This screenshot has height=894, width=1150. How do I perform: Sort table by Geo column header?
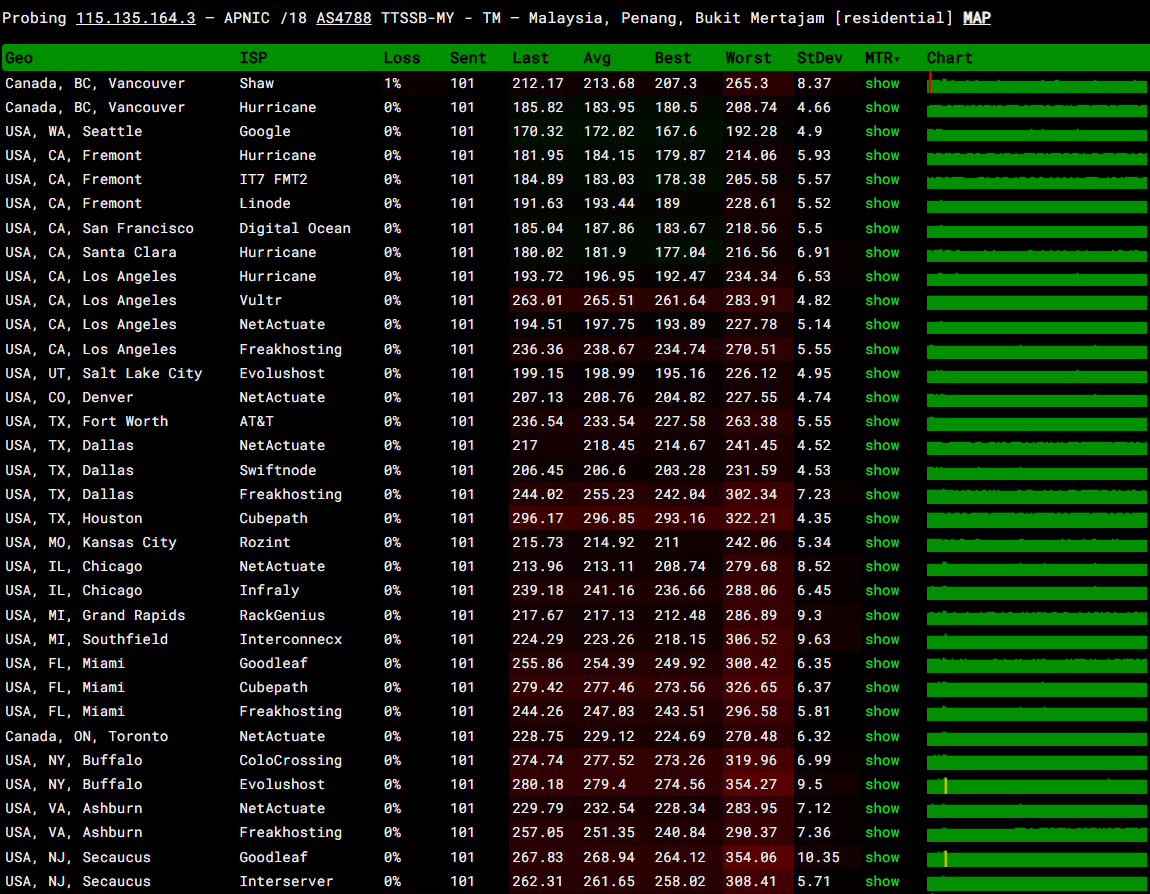[19, 58]
